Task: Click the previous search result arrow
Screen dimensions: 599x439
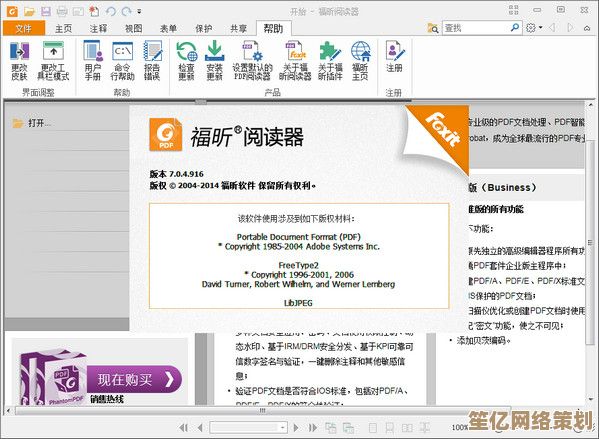Action: pyautogui.click(x=552, y=28)
